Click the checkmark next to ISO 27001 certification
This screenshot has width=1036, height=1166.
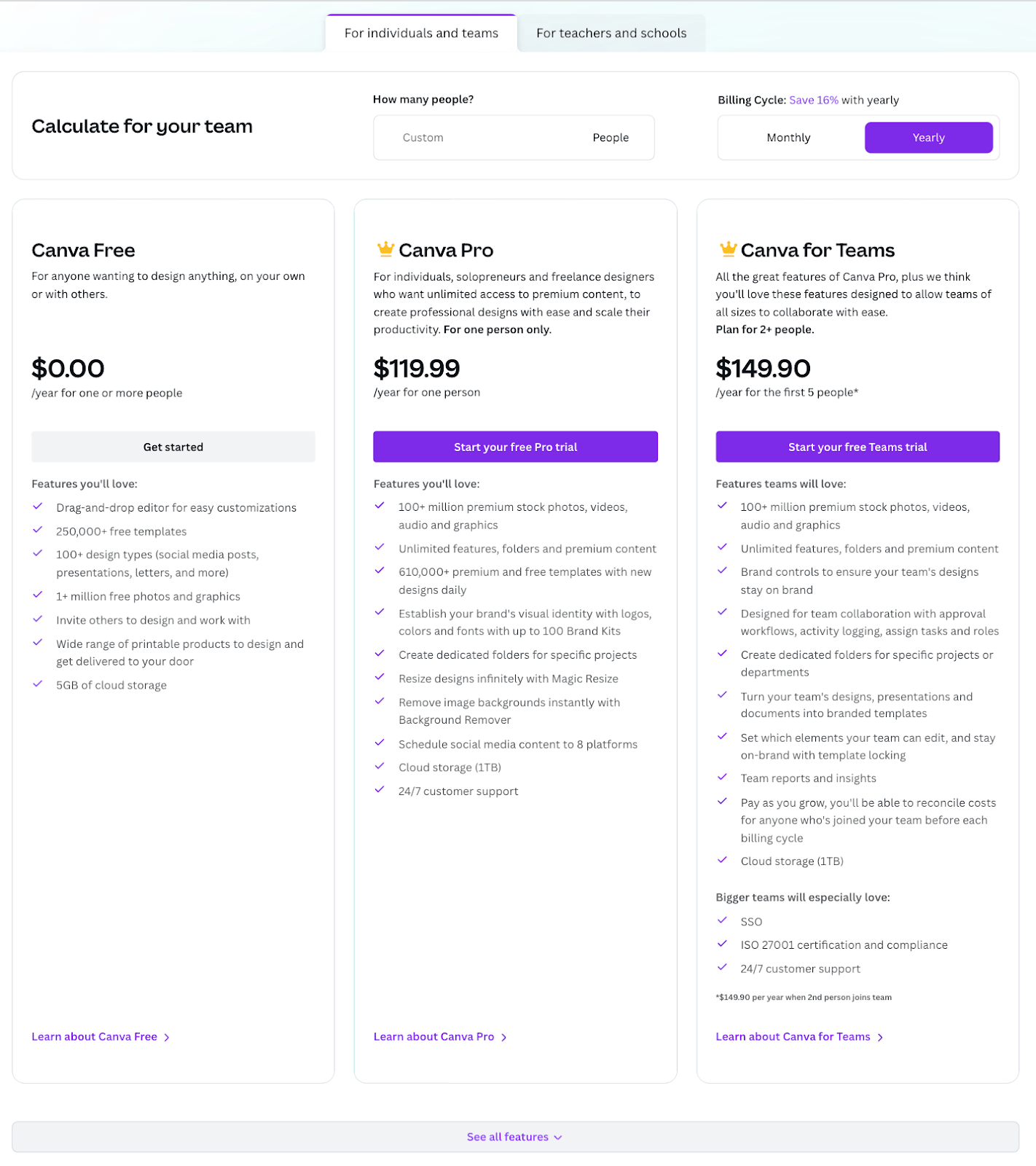(x=723, y=944)
